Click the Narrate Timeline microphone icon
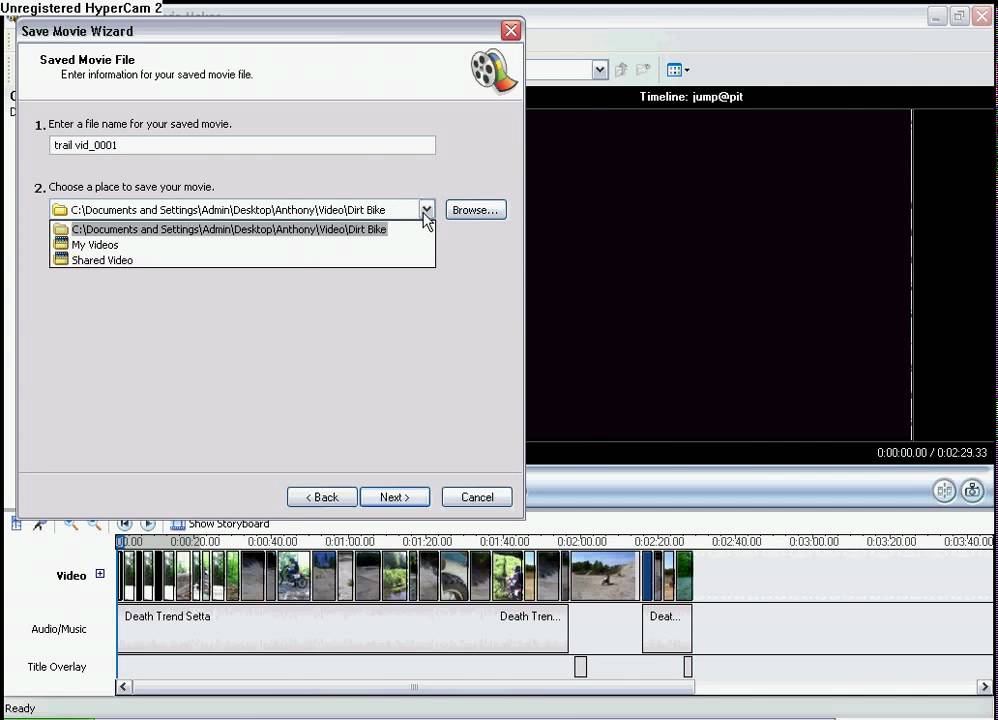The width and height of the screenshot is (998, 720). pos(40,525)
